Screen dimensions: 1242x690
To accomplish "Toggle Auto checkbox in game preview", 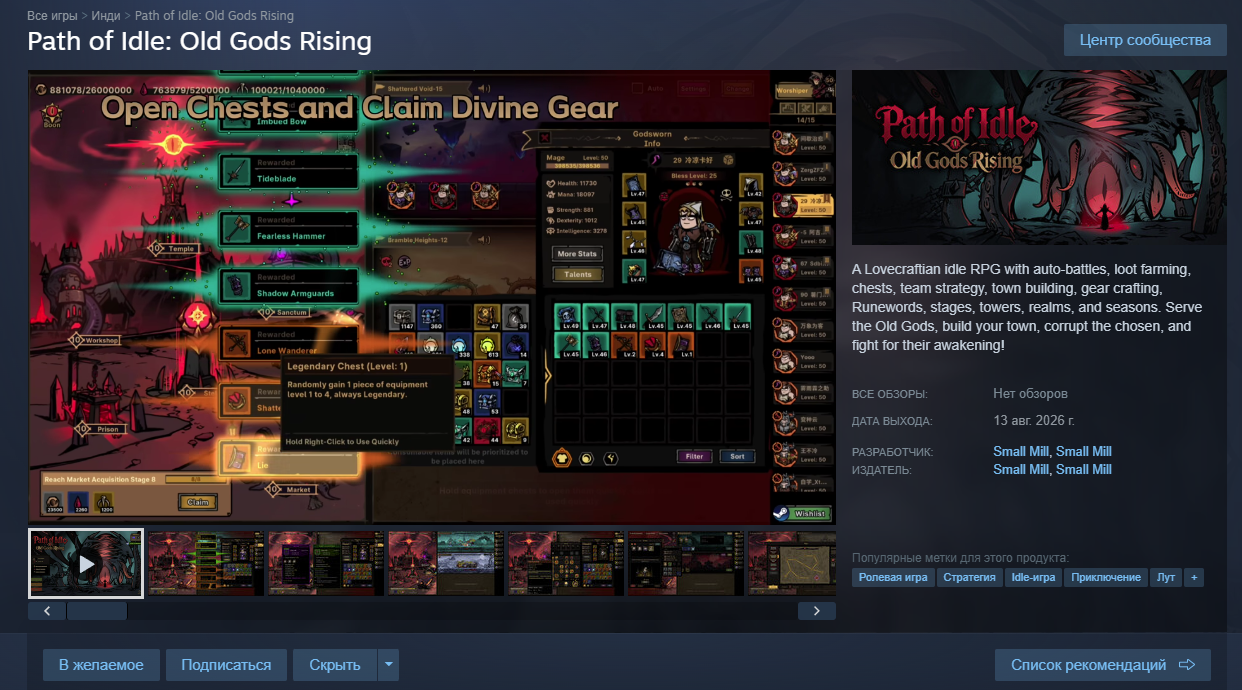I will (638, 88).
